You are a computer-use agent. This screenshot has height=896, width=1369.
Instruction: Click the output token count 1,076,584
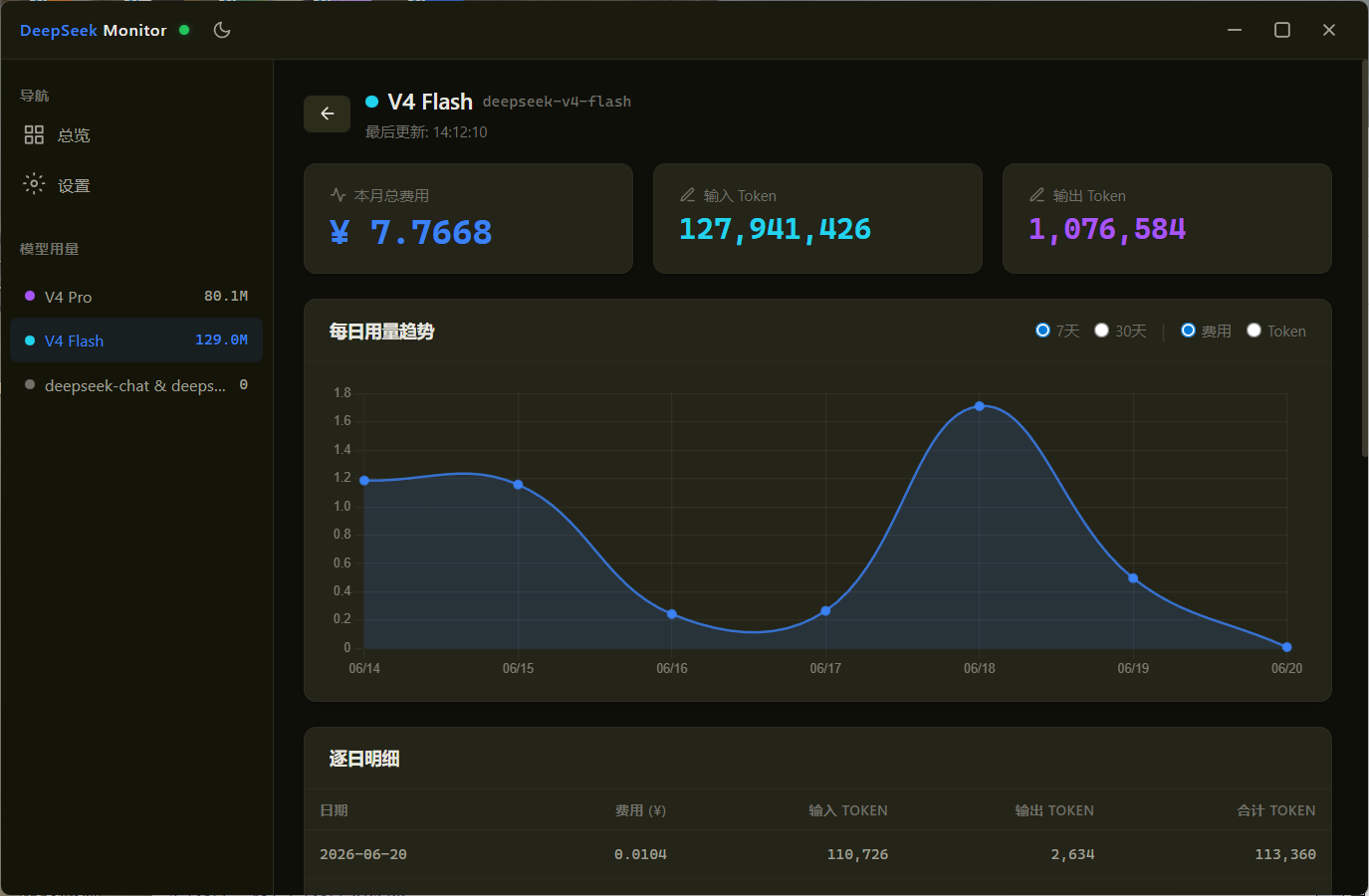tap(1107, 229)
